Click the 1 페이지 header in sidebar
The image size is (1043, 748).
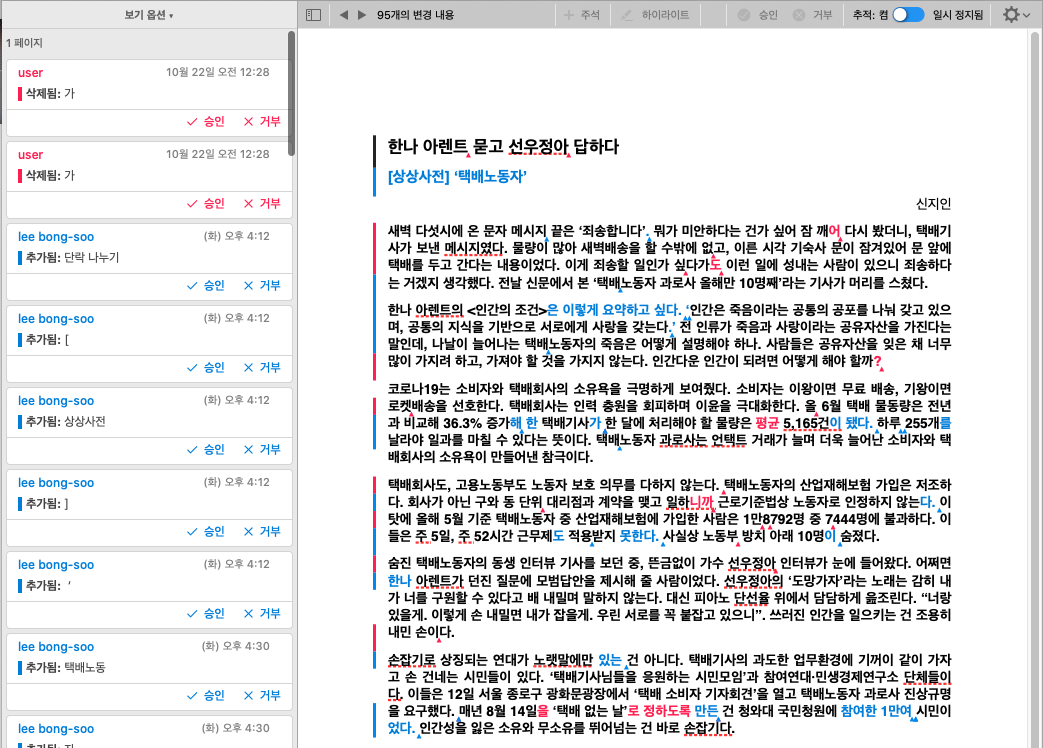[25, 43]
